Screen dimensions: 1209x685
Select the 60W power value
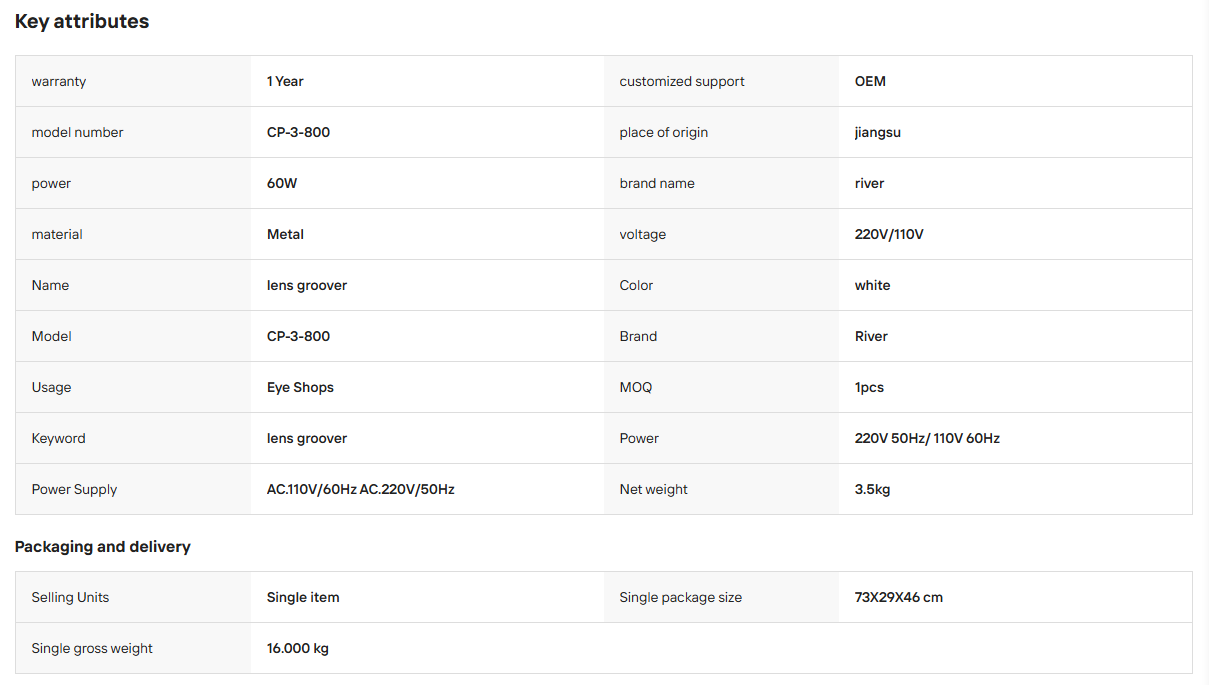(x=281, y=183)
